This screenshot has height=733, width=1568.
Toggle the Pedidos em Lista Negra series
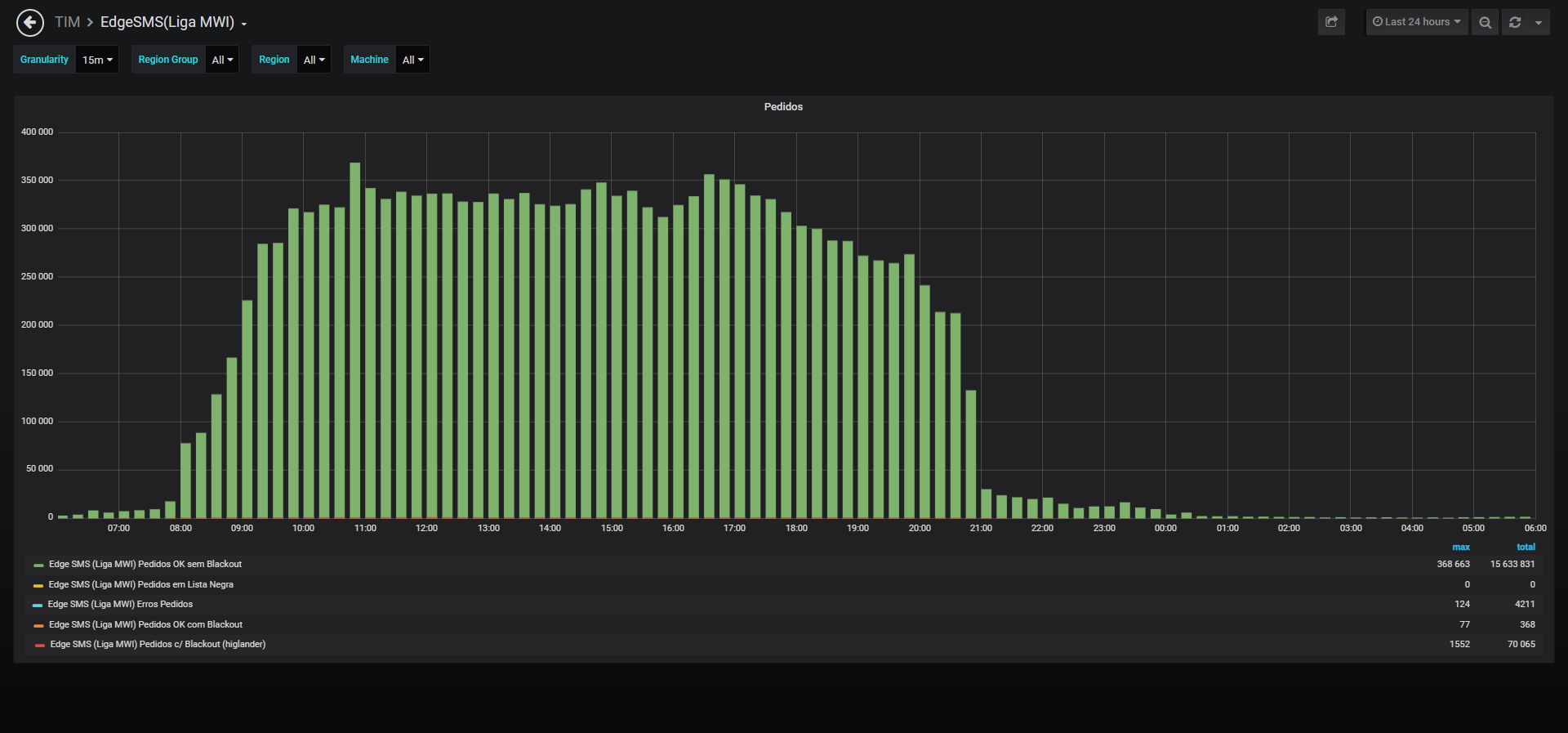[140, 584]
